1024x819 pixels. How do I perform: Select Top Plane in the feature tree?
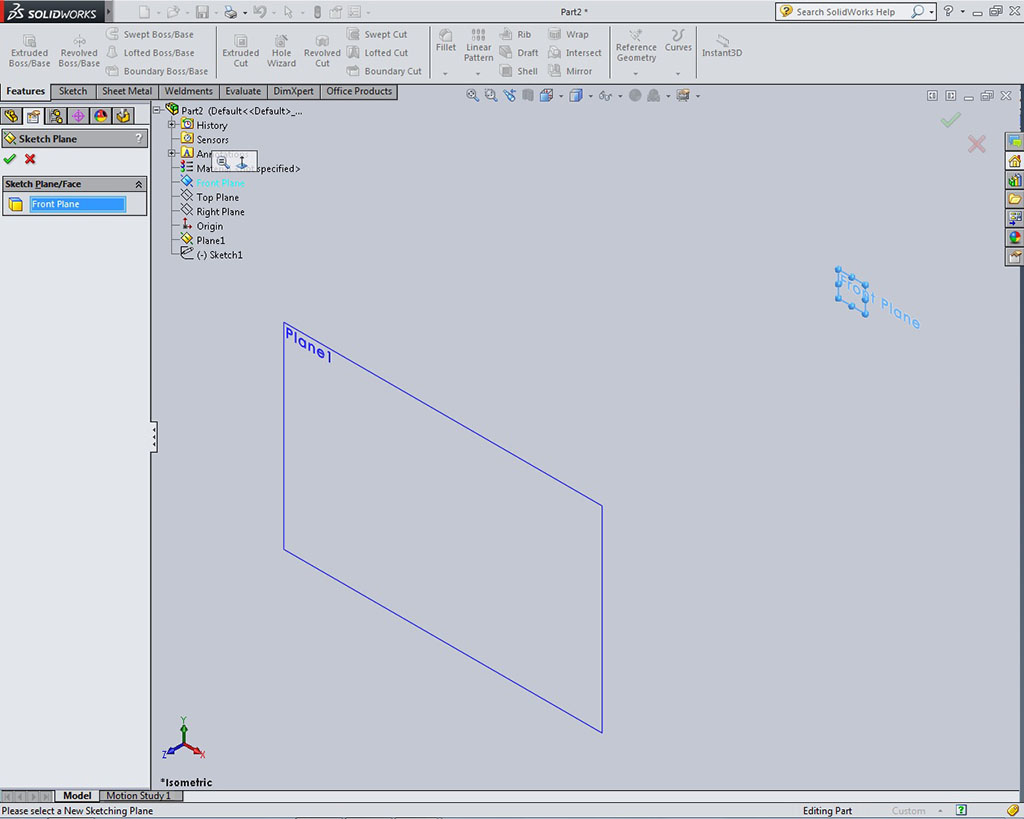point(217,198)
